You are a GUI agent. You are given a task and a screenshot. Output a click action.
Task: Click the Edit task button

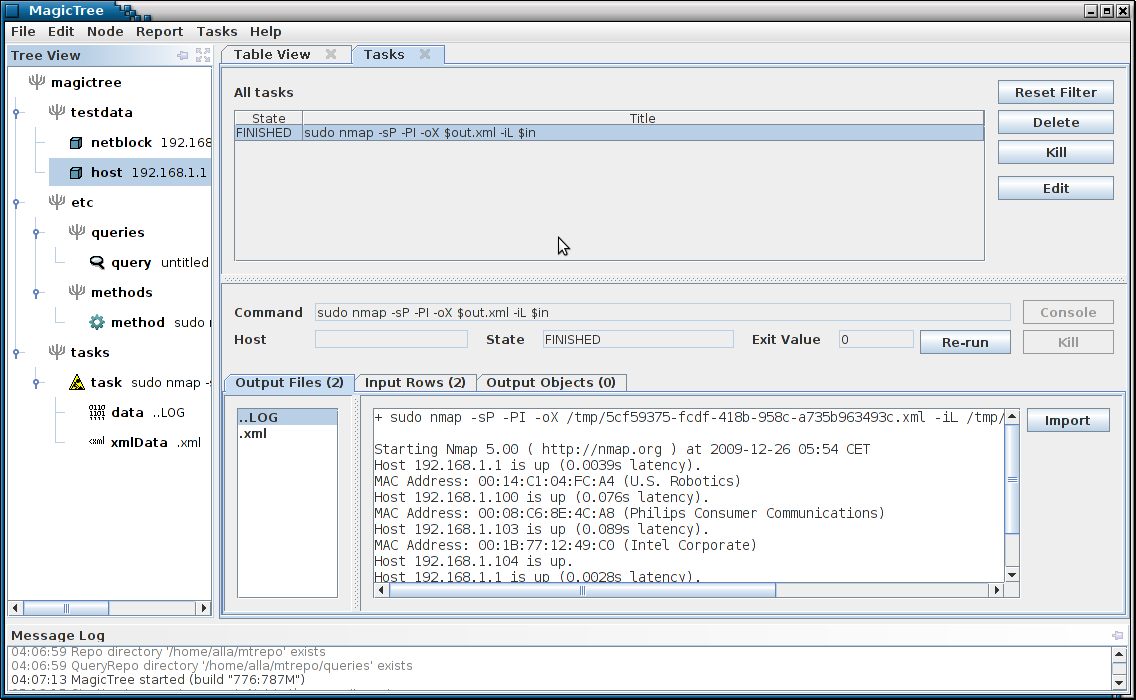pos(1056,188)
